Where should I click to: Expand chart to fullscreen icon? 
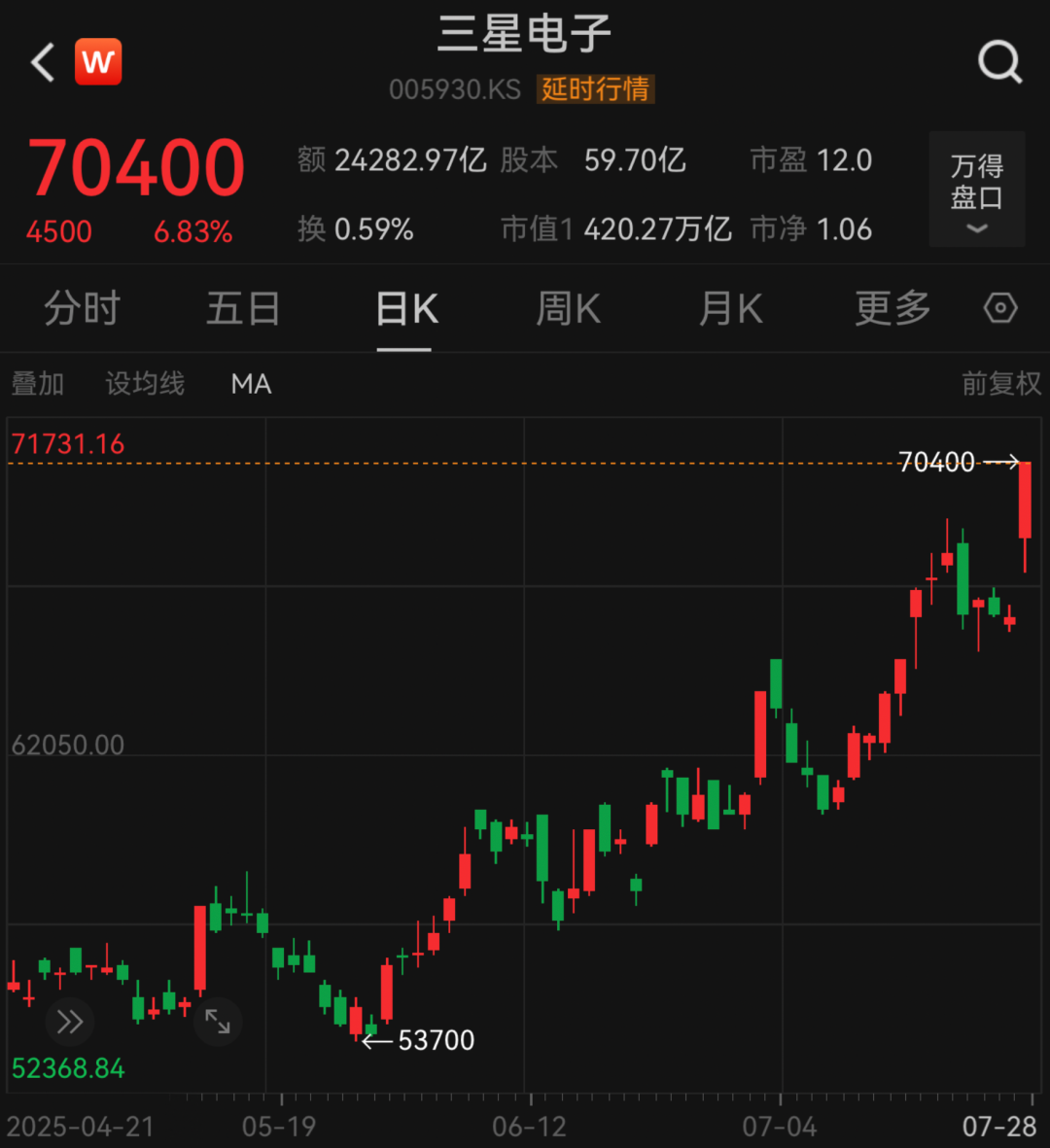(218, 1022)
